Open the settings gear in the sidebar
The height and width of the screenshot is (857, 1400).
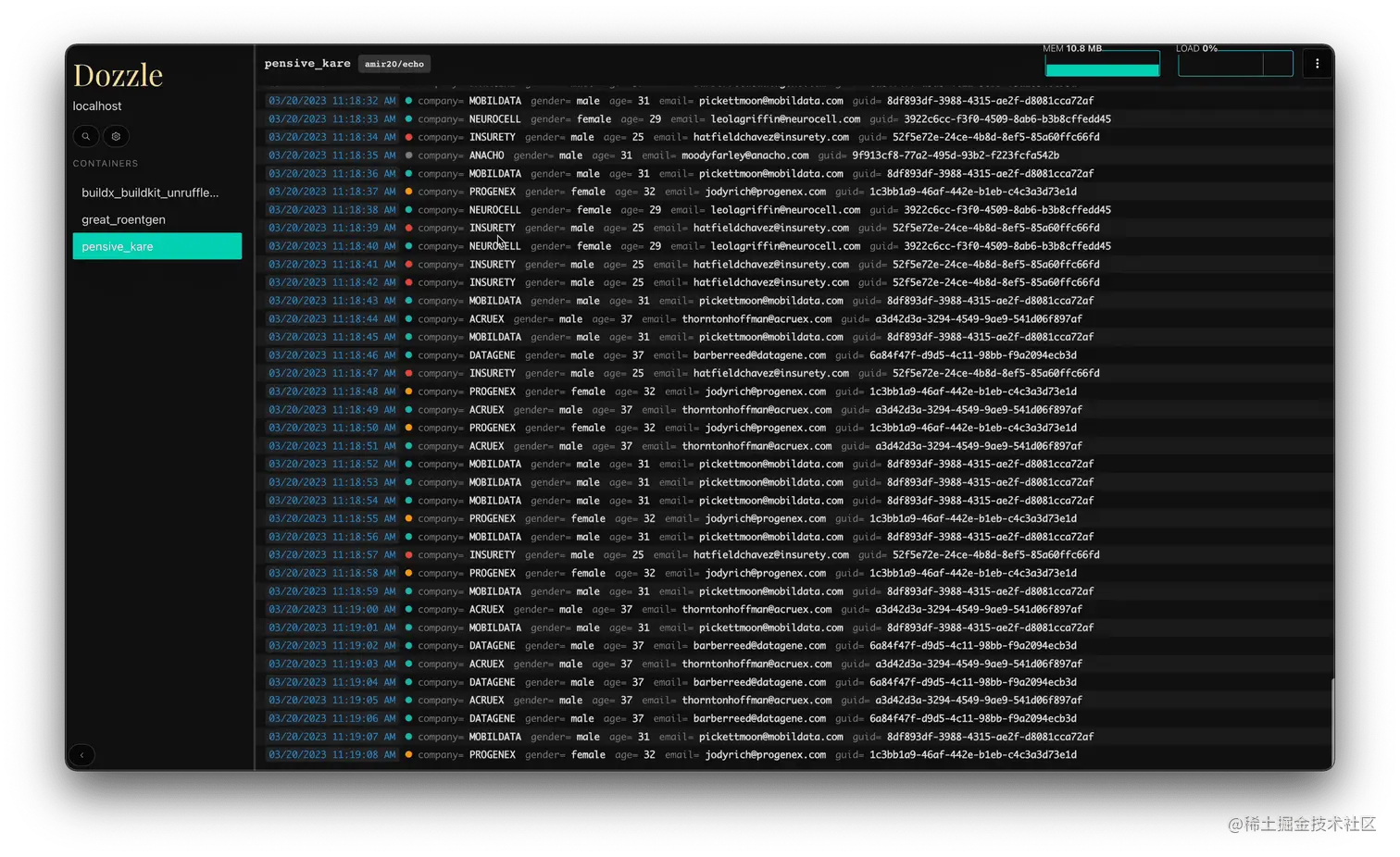click(116, 136)
